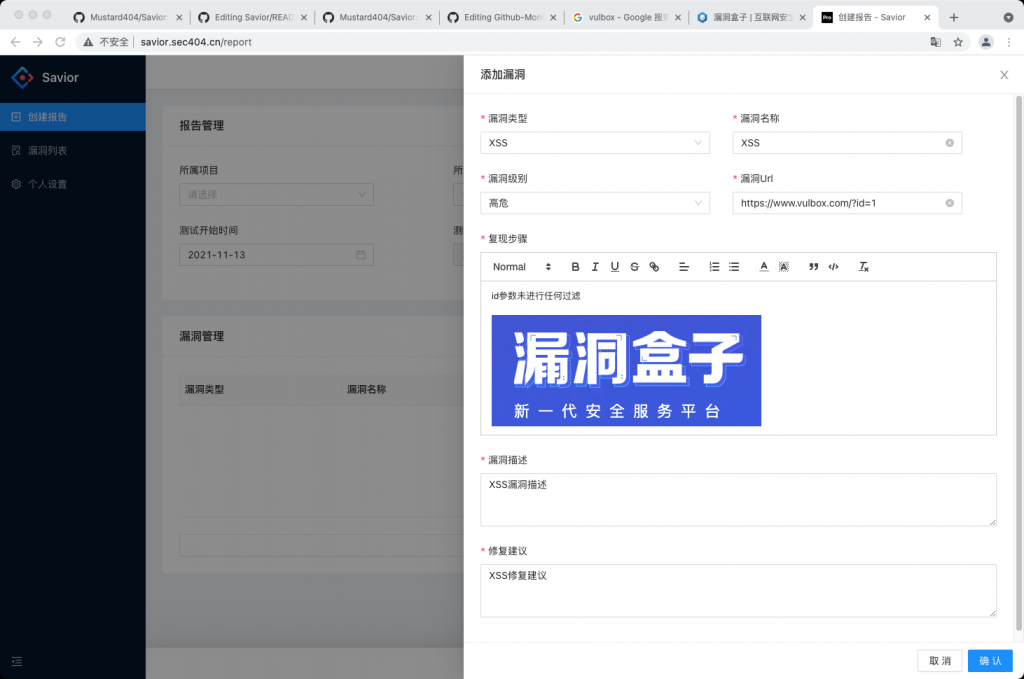Confirm the vulnerability with 确认 button
This screenshot has height=679, width=1024.
click(989, 660)
